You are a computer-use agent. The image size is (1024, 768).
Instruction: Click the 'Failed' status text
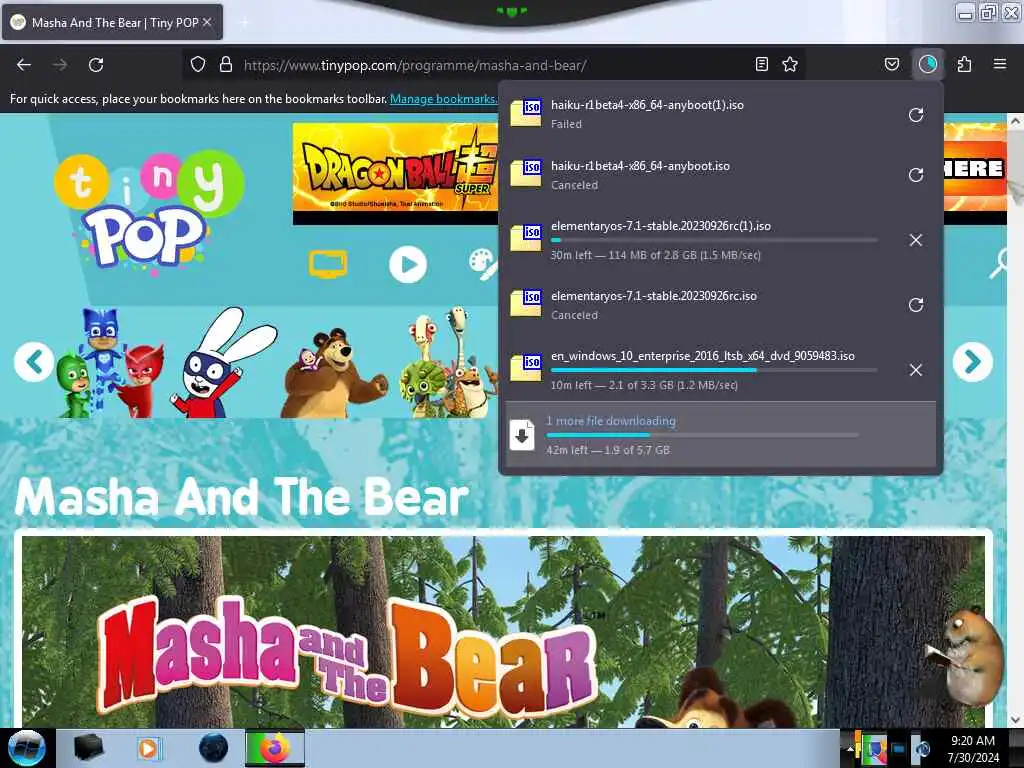tap(566, 124)
